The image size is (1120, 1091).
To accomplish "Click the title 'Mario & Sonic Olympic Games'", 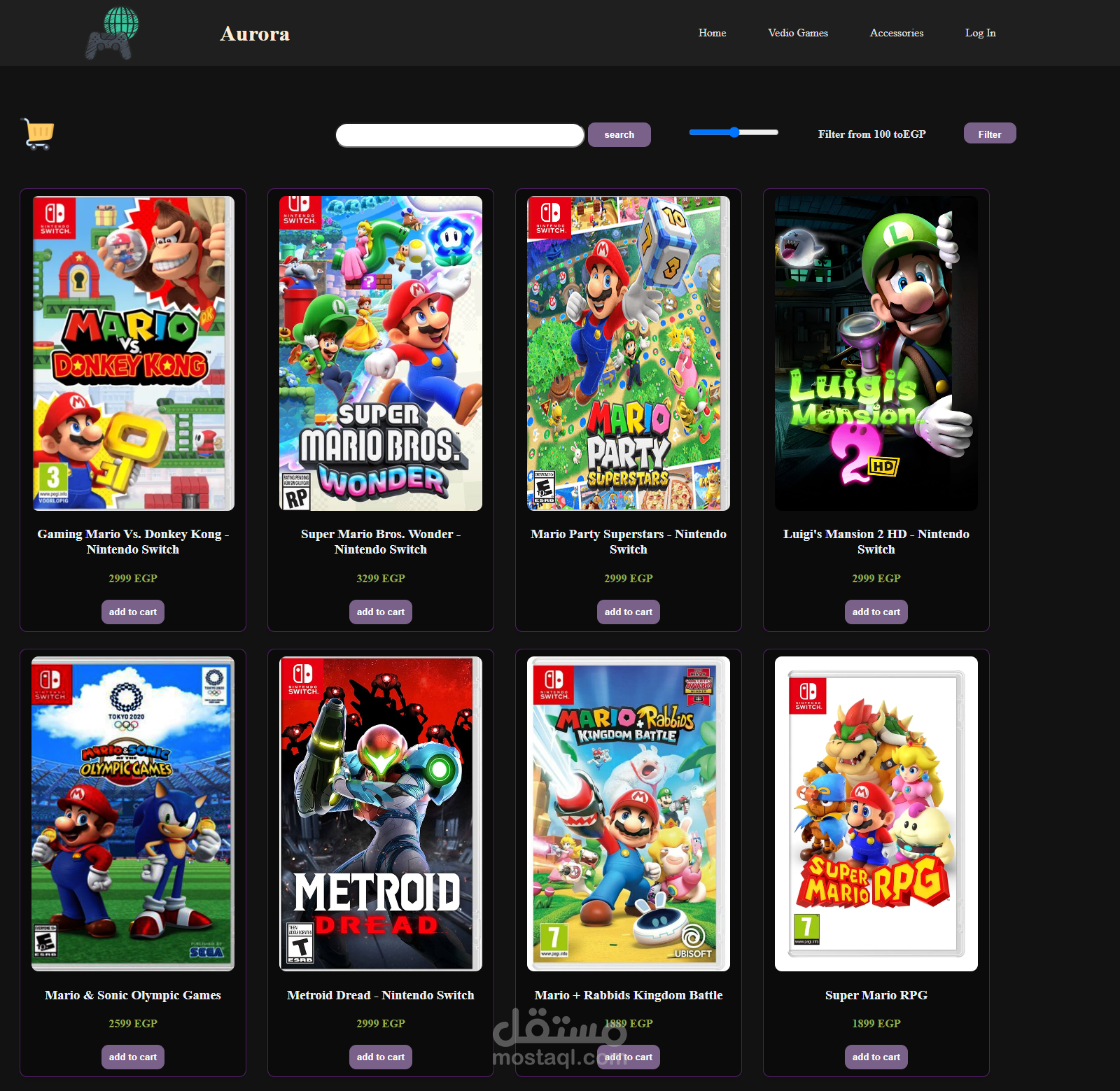I will tap(133, 995).
